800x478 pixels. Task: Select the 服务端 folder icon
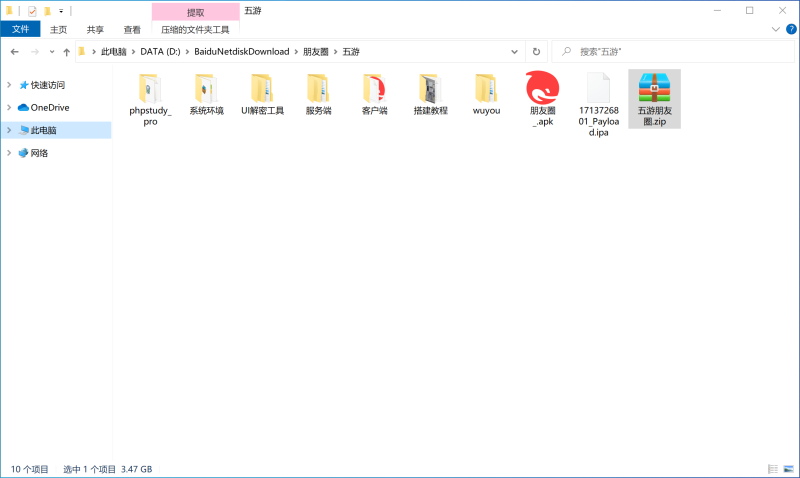pos(318,90)
